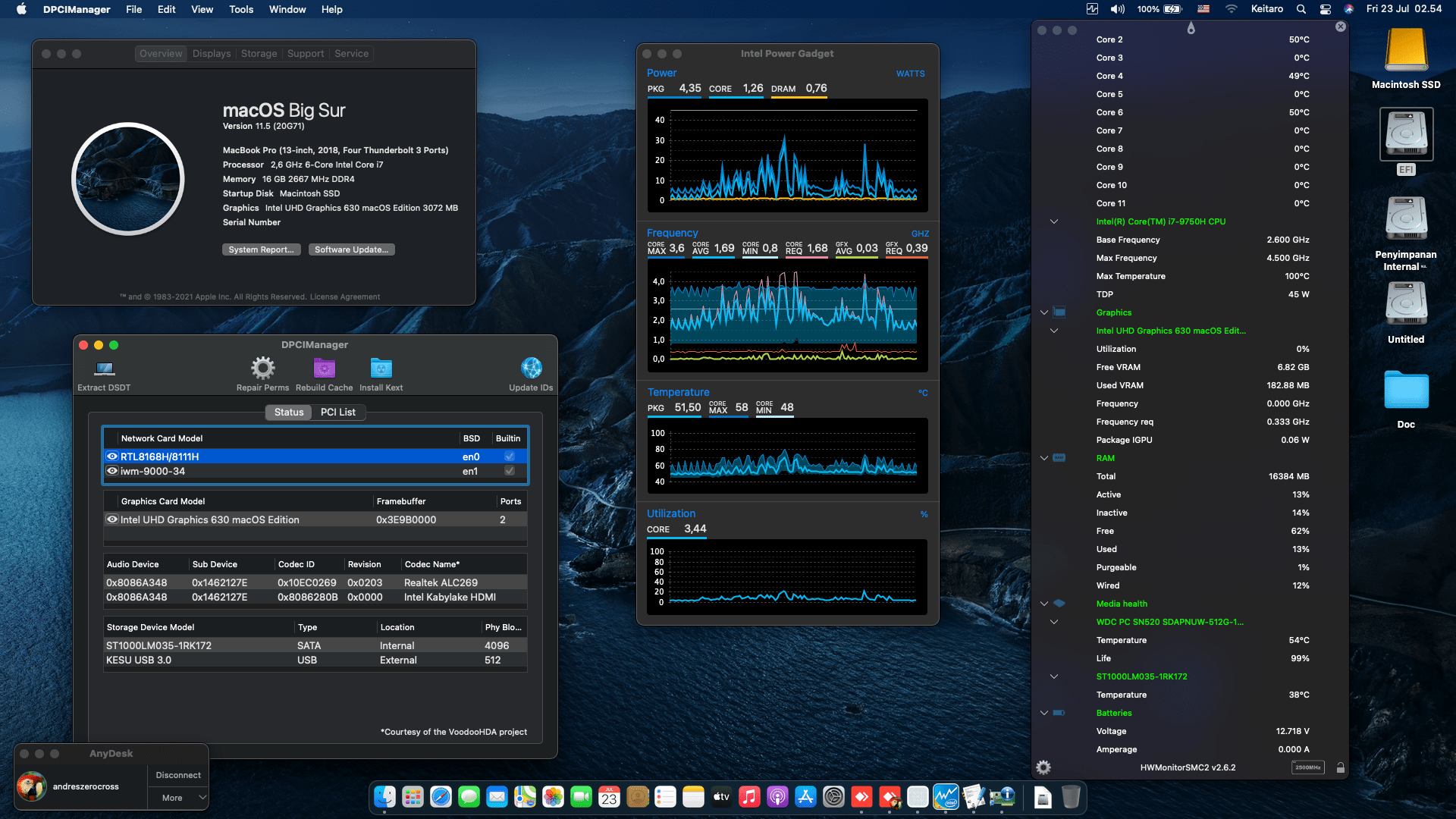Select the Doc folder on desktop
The image size is (1456, 819).
pyautogui.click(x=1406, y=390)
